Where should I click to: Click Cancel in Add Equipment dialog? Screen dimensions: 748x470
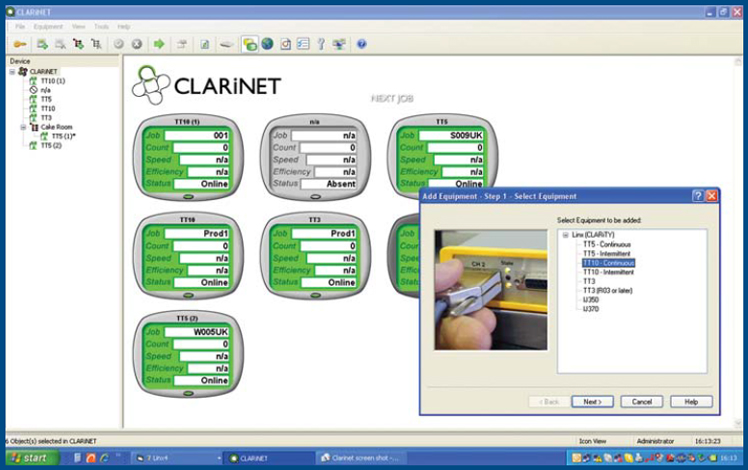(x=642, y=402)
